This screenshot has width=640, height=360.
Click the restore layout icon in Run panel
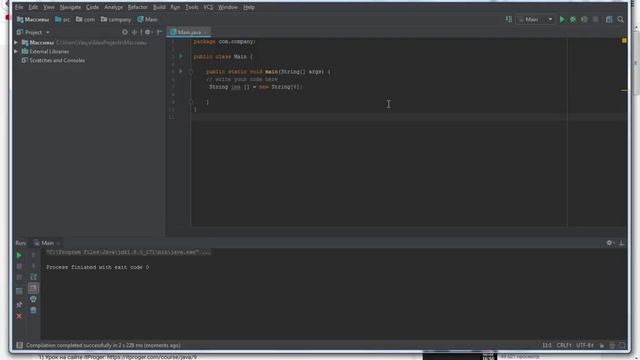19,291
